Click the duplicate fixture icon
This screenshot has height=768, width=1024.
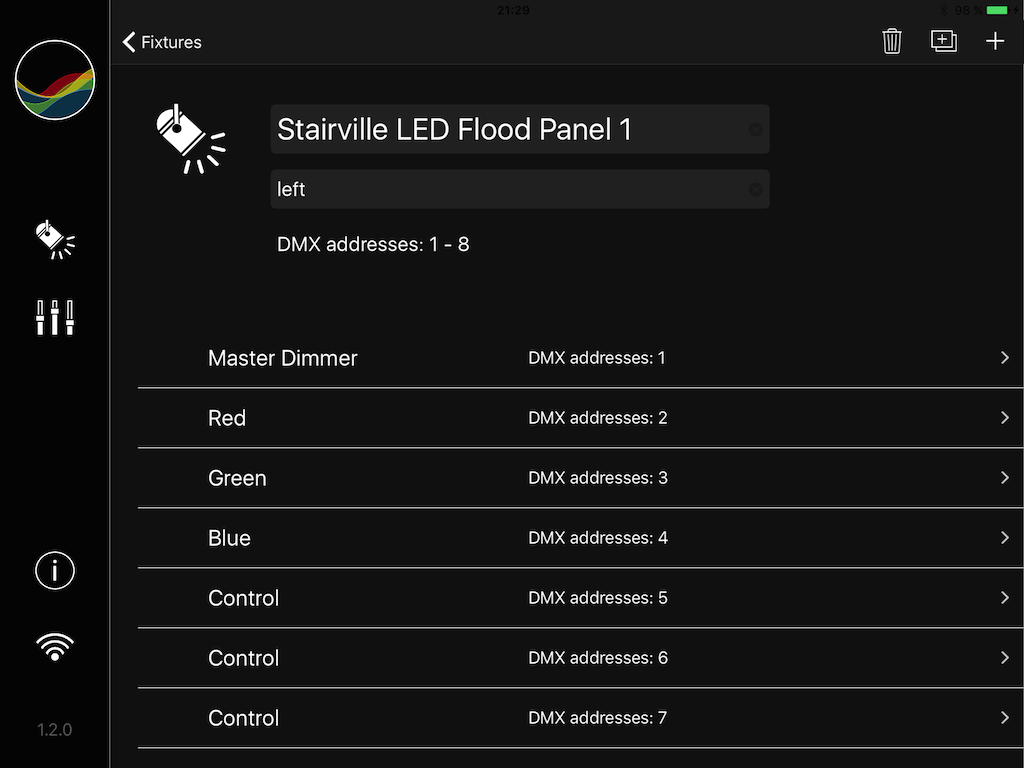coord(944,42)
